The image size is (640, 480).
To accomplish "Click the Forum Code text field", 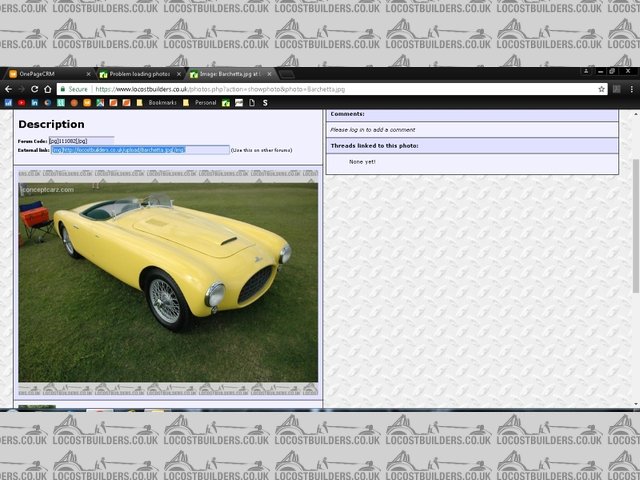I will point(81,141).
